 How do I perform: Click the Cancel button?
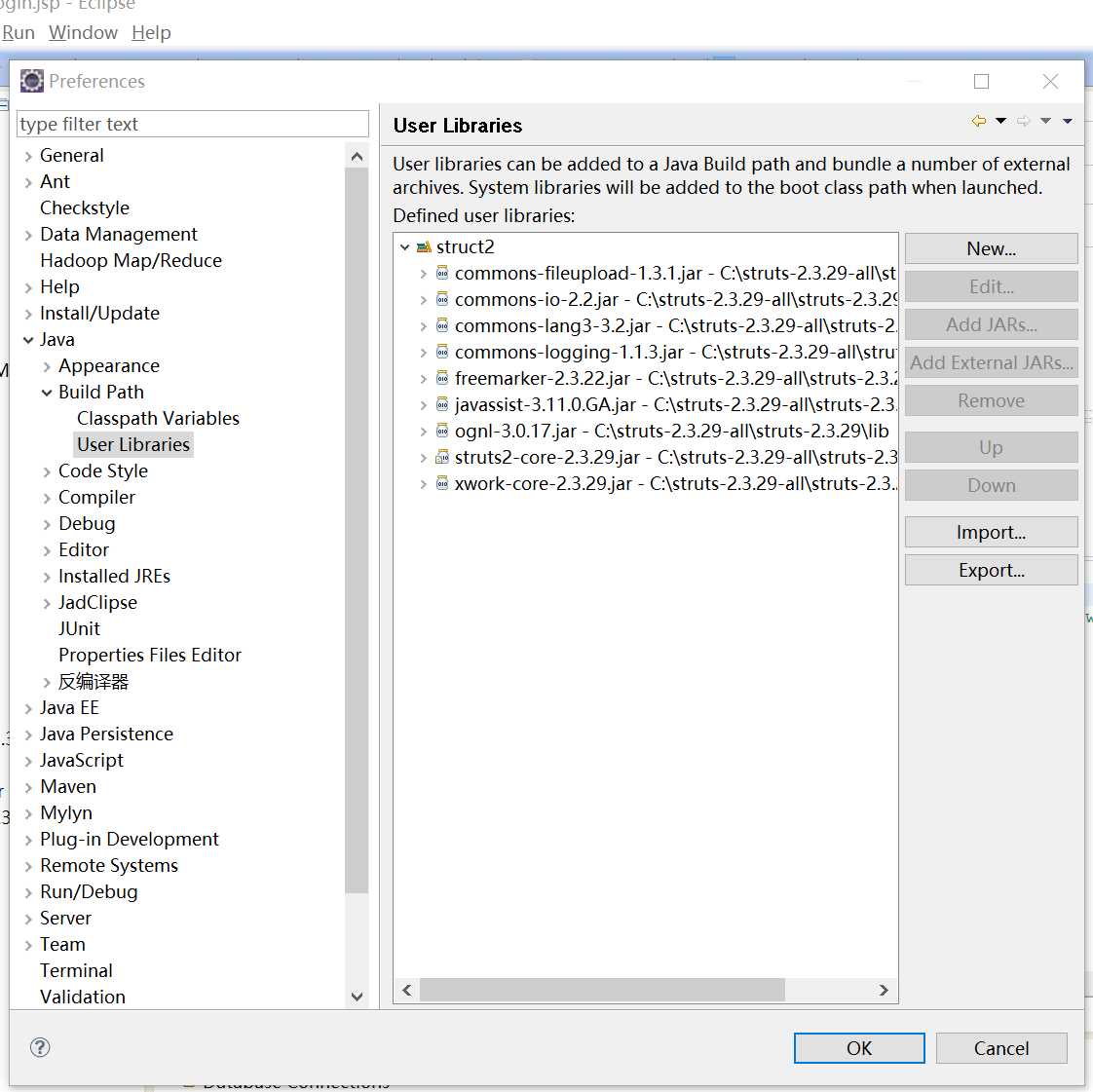[1001, 1047]
